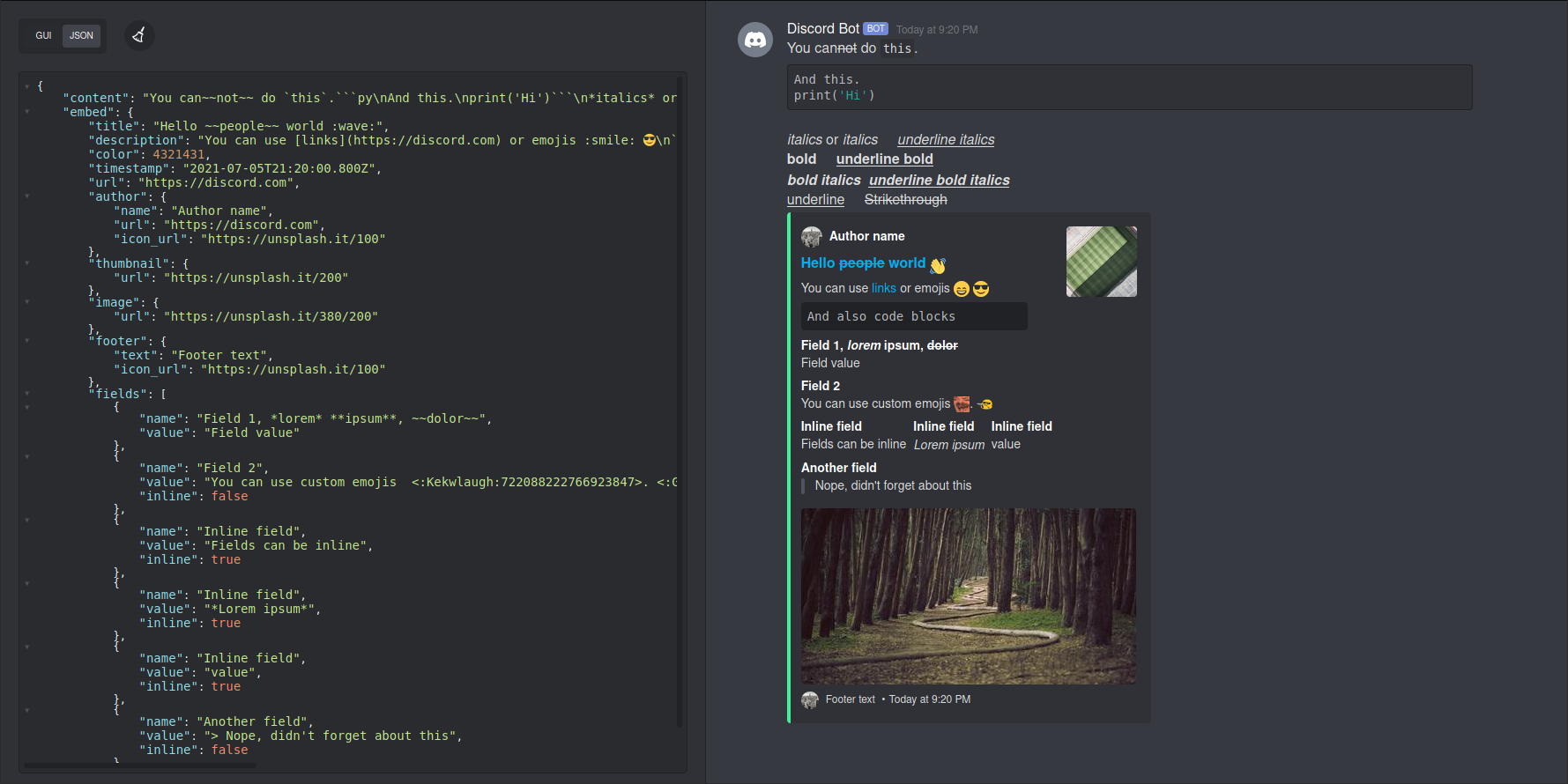Click the "value": "Field value" JSON line

tap(219, 433)
